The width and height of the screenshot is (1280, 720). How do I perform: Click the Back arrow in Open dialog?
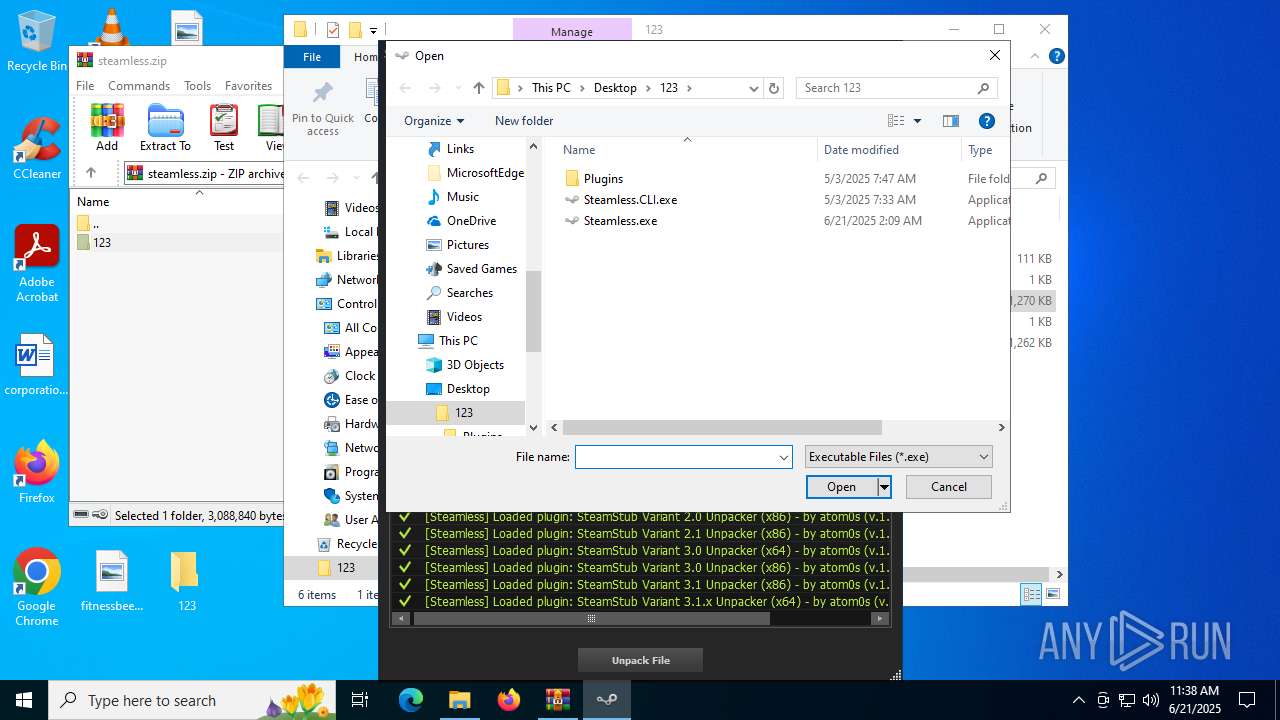[405, 88]
